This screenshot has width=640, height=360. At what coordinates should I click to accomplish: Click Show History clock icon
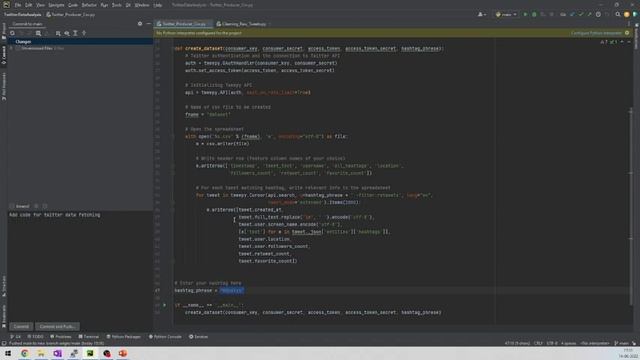[598, 15]
